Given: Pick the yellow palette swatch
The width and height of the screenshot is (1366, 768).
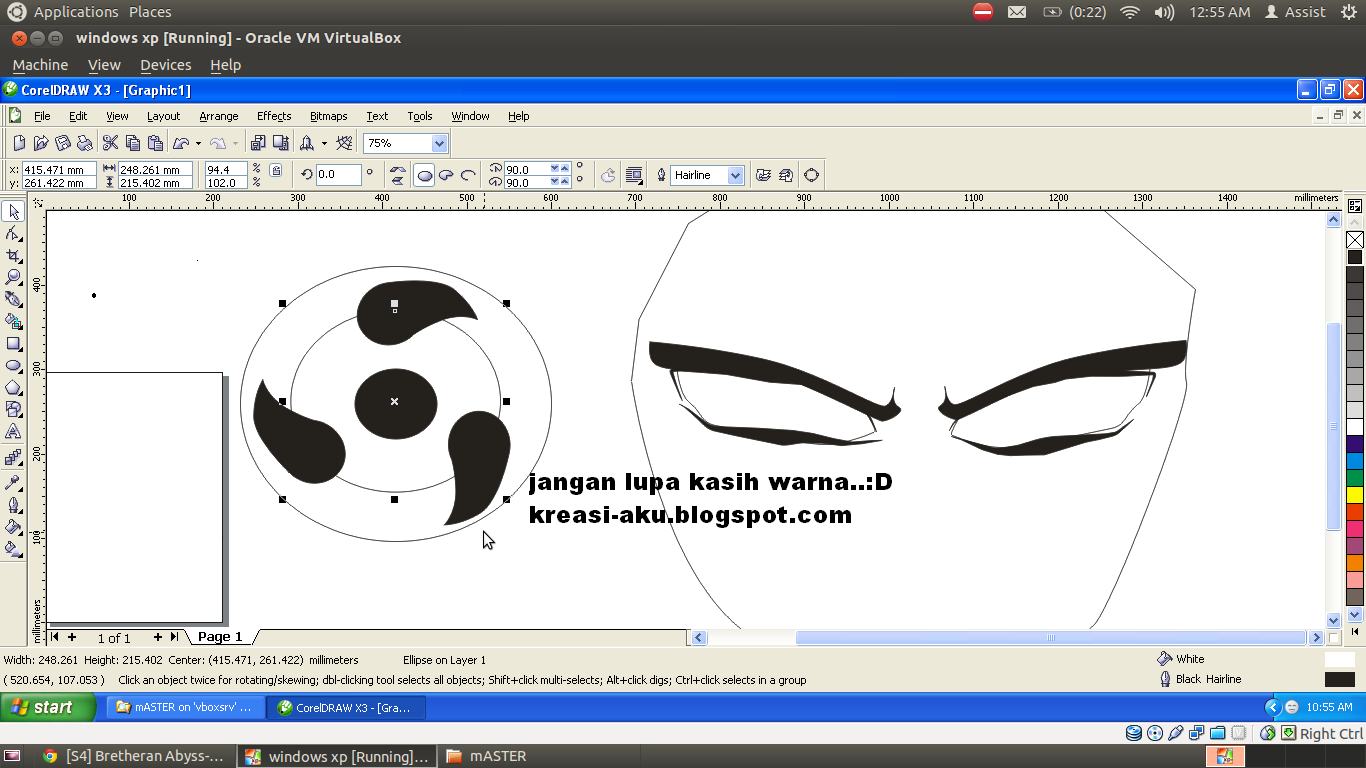Looking at the screenshot, I should click(1355, 494).
